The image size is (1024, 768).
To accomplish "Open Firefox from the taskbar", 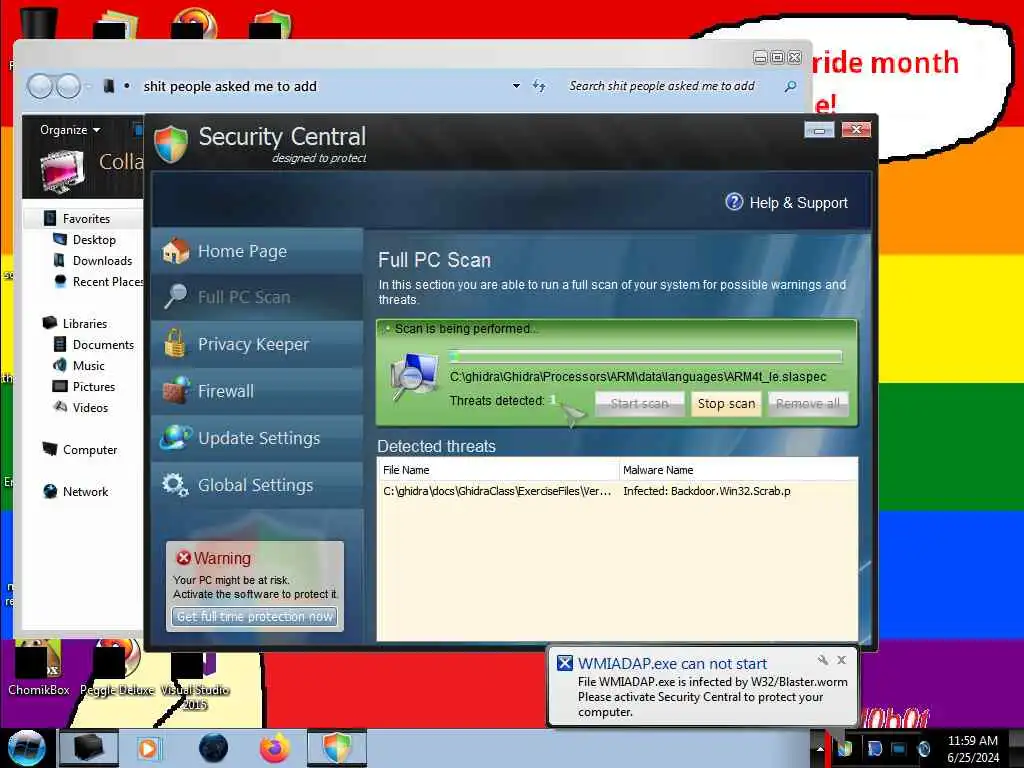I will (275, 748).
